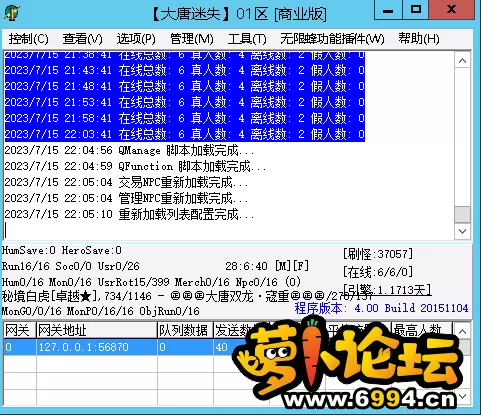Close the 大唐迷失 window

coord(451,10)
